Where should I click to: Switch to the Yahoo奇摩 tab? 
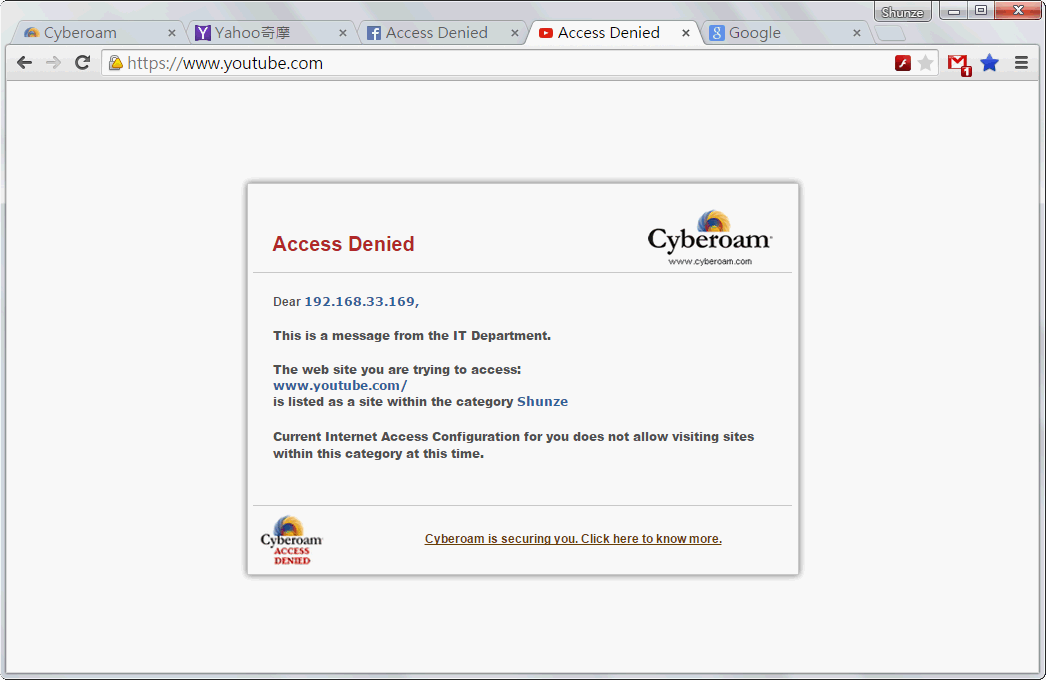270,33
